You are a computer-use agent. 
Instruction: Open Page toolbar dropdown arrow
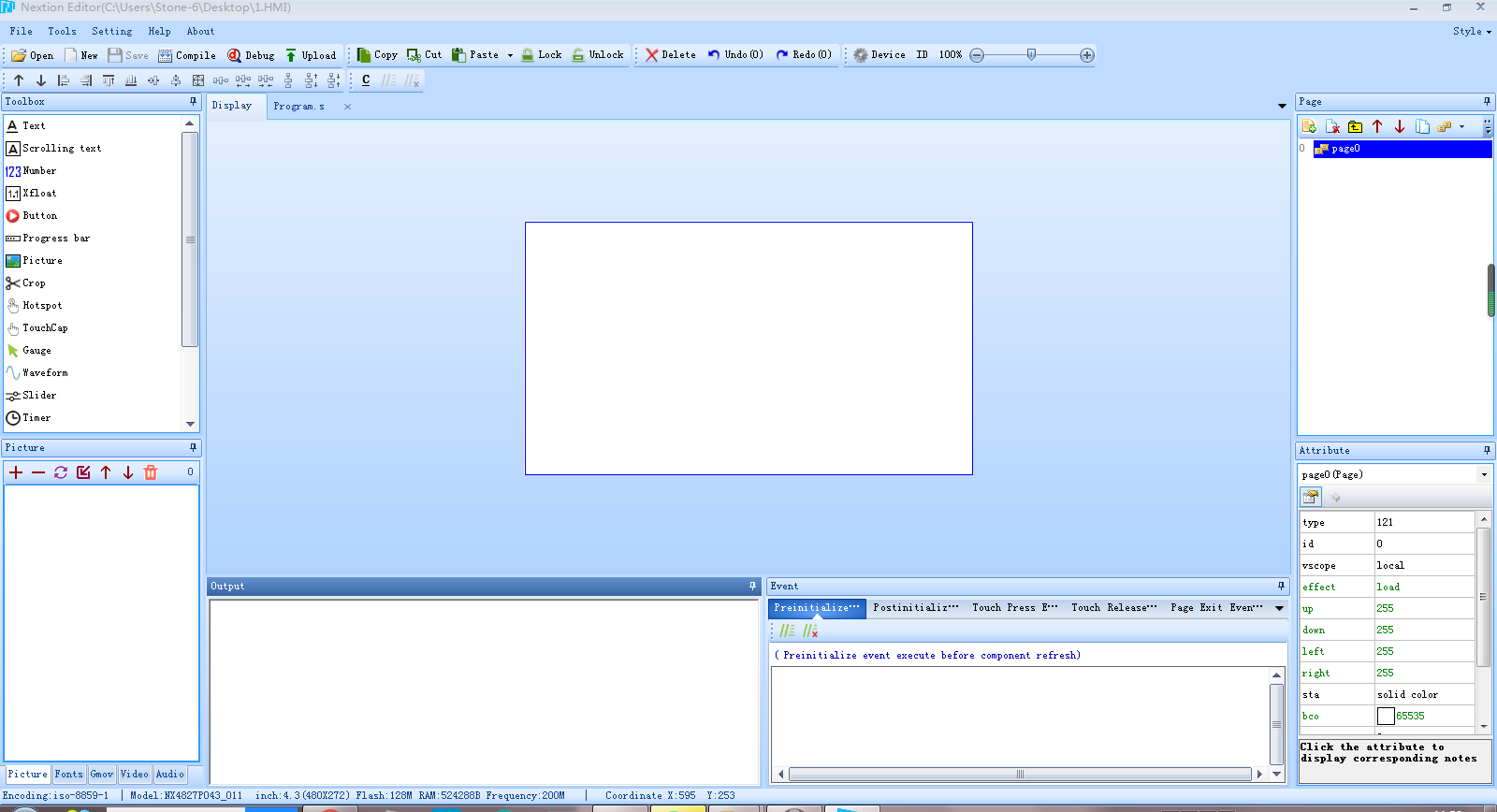[1461, 126]
